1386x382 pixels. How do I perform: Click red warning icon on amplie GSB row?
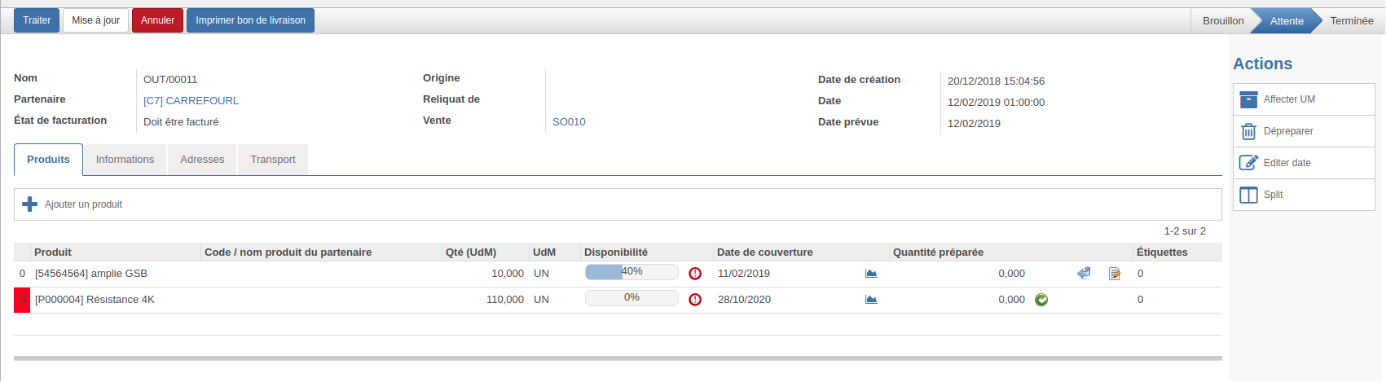pyautogui.click(x=695, y=273)
